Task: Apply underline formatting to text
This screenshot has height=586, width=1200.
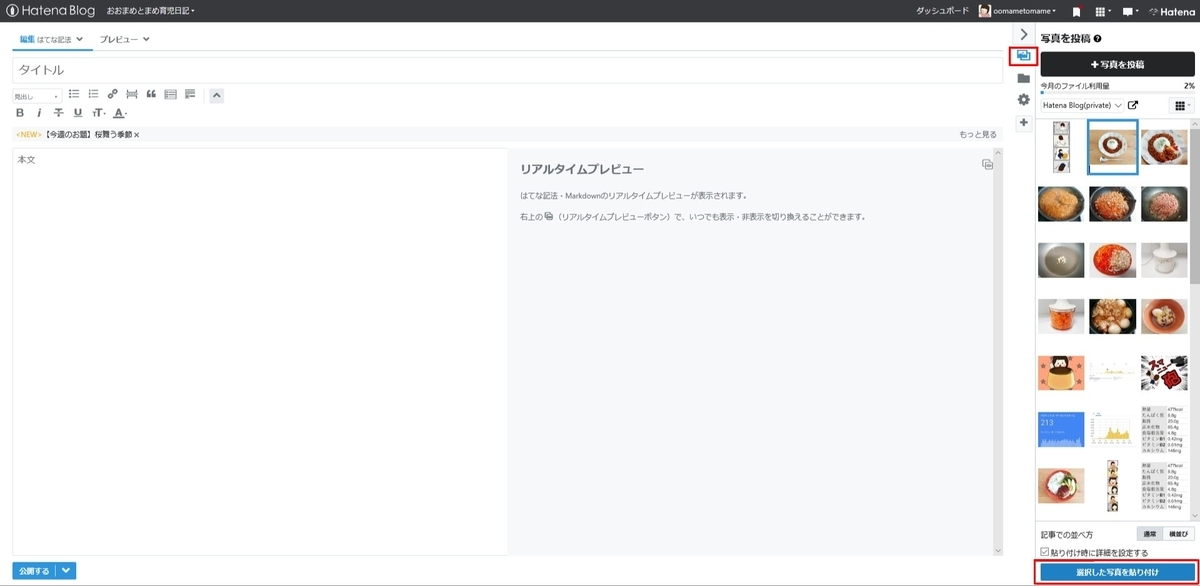Action: (78, 112)
